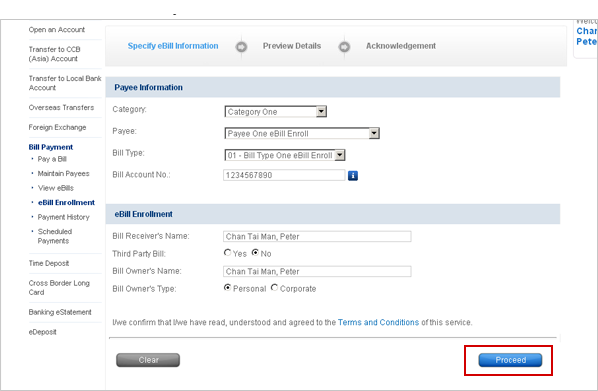This screenshot has width=598, height=391.
Task: Open Scheduled Payments submenu item
Action: 55,236
